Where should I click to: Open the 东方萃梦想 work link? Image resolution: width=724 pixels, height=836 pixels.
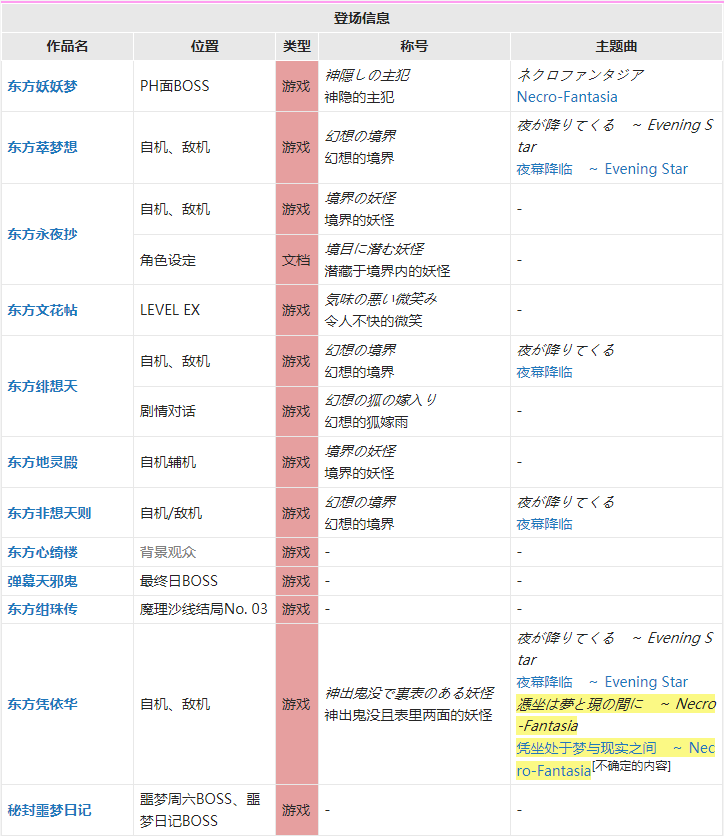(42, 147)
